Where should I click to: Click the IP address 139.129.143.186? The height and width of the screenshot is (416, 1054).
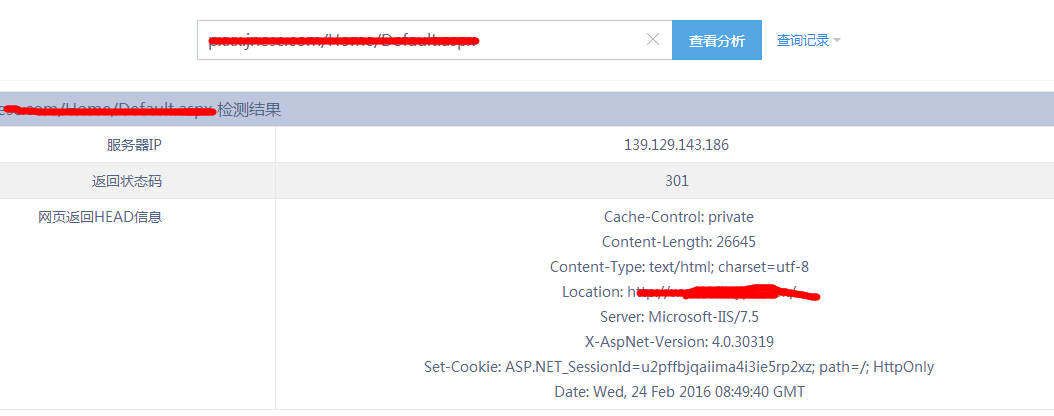676,145
